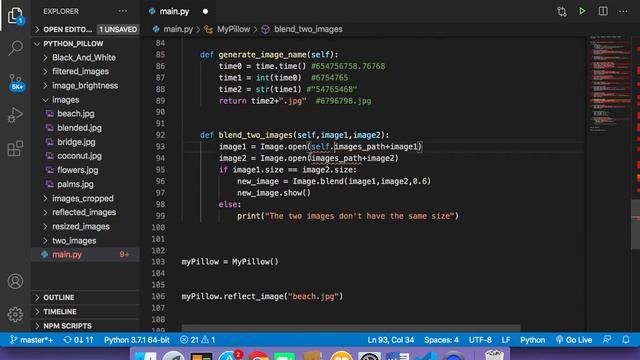Change Spaces: 4 indentation setting
This screenshot has width=640, height=360.
(x=441, y=340)
